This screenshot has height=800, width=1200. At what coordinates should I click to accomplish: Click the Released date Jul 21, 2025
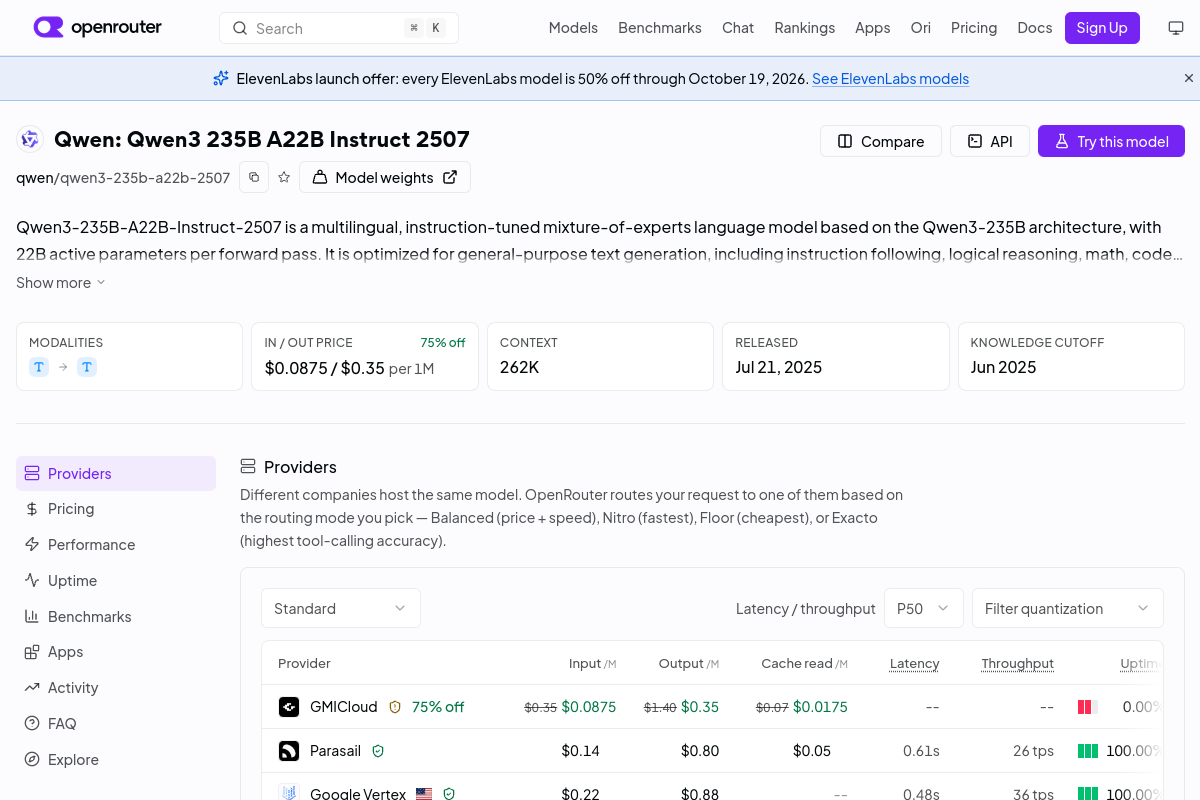tap(778, 367)
